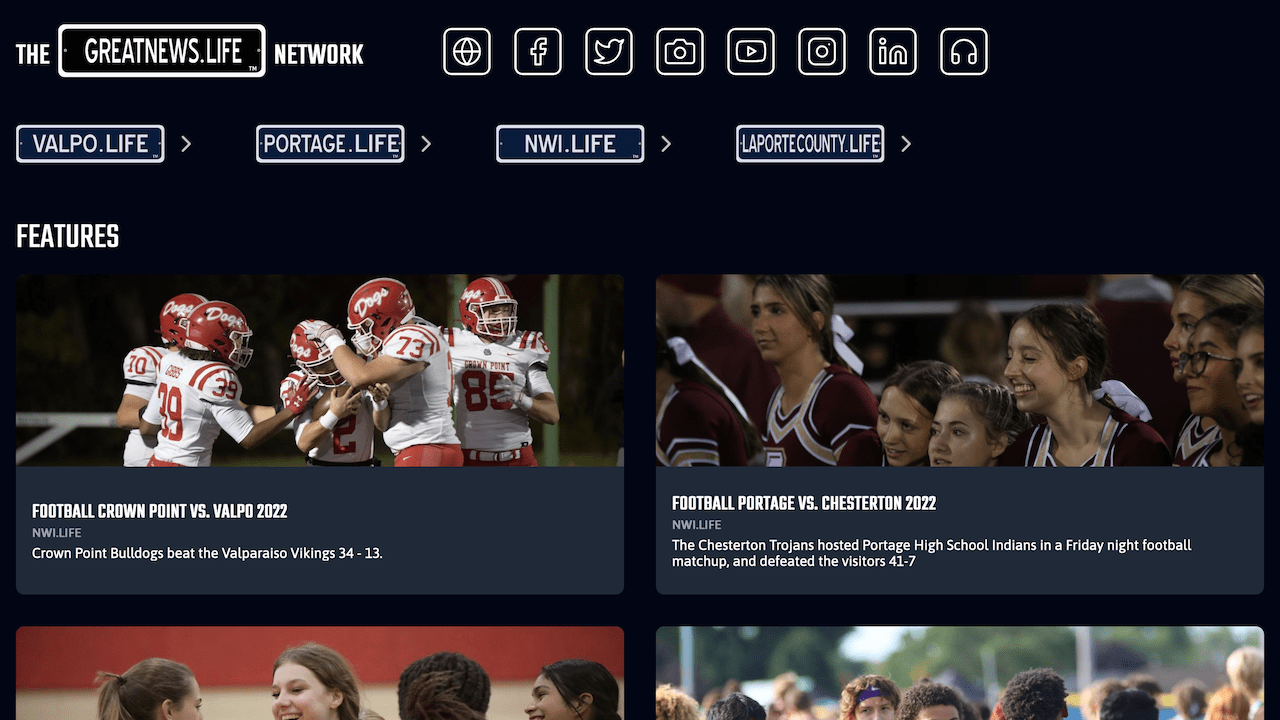
Task: Expand chevron next to PORTAGE.LIFE
Action: coord(426,144)
